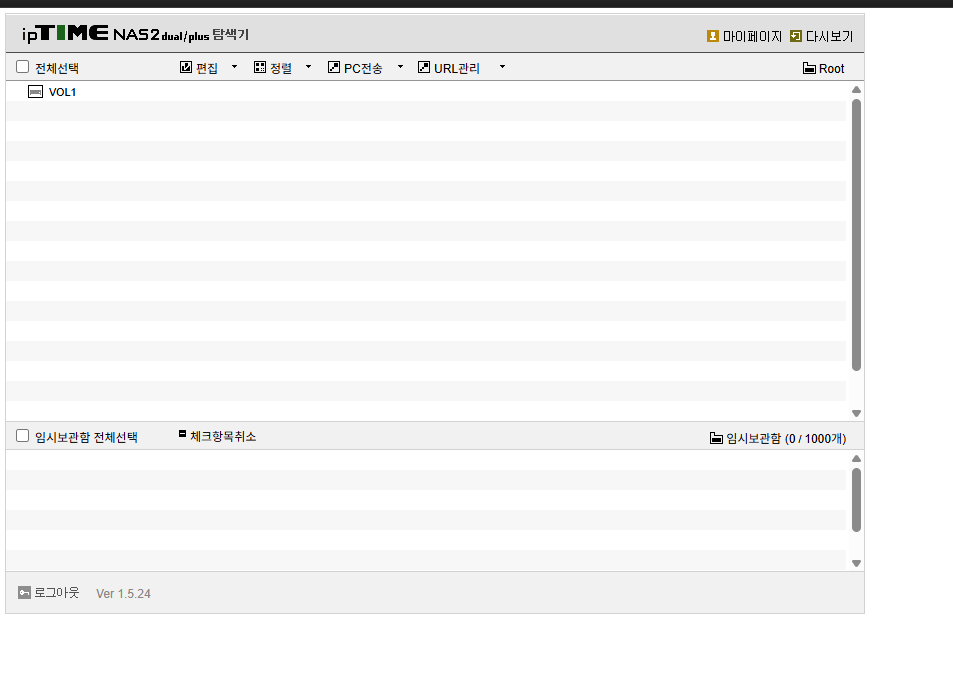Click the file list scroll down arrow
This screenshot has height=674, width=953.
pyautogui.click(x=856, y=413)
